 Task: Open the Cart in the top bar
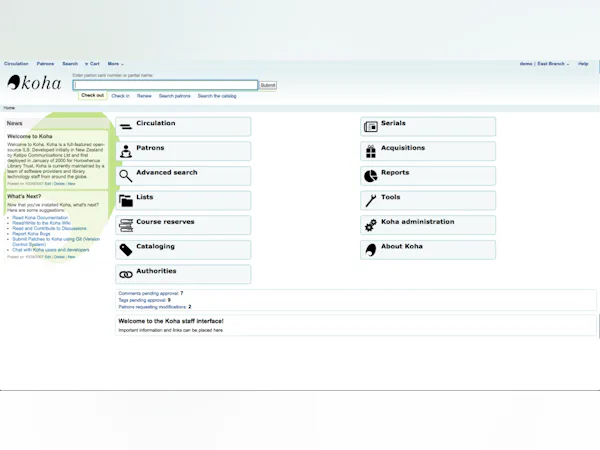92,64
